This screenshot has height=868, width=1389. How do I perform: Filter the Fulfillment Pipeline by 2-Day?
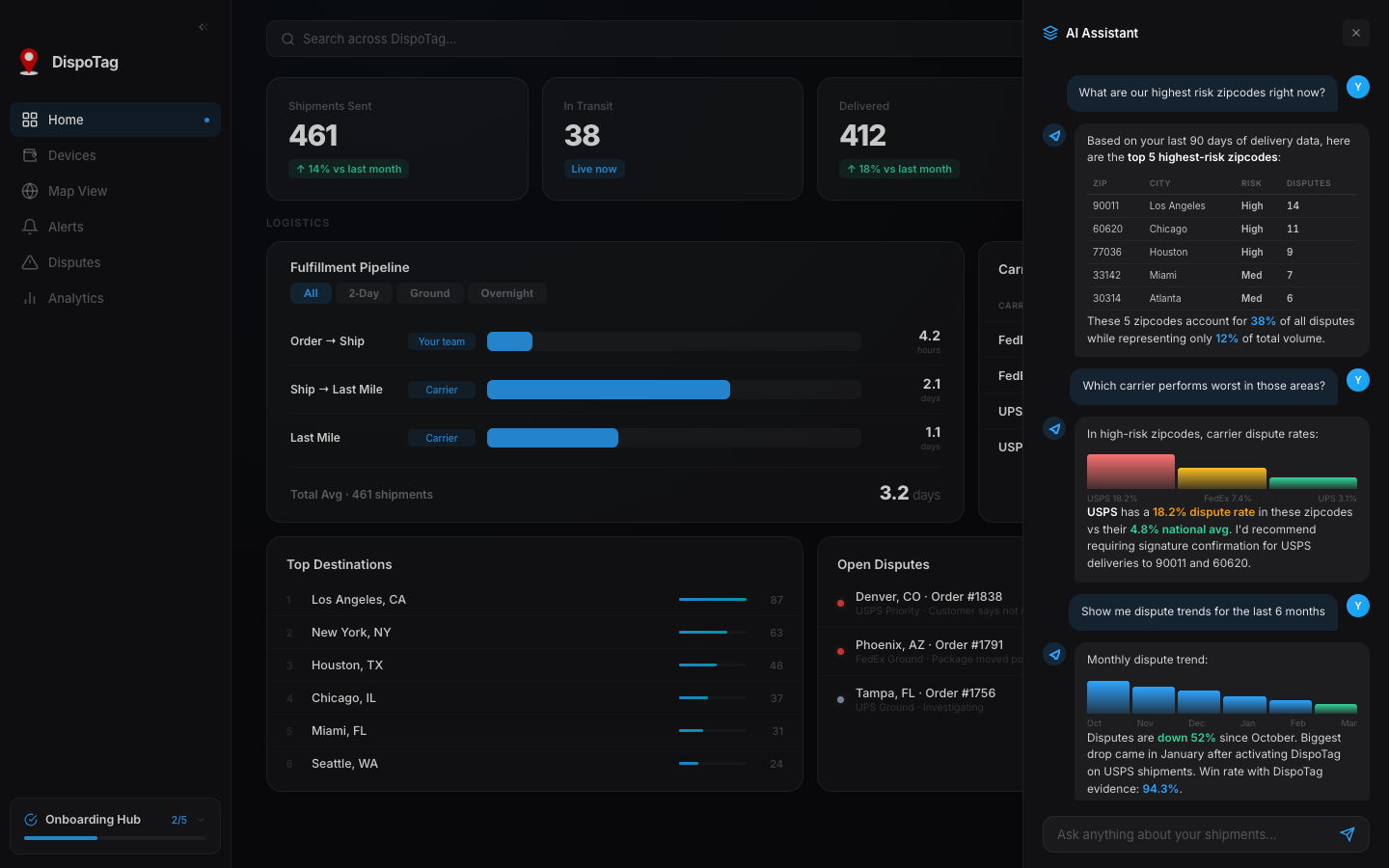[x=364, y=293]
